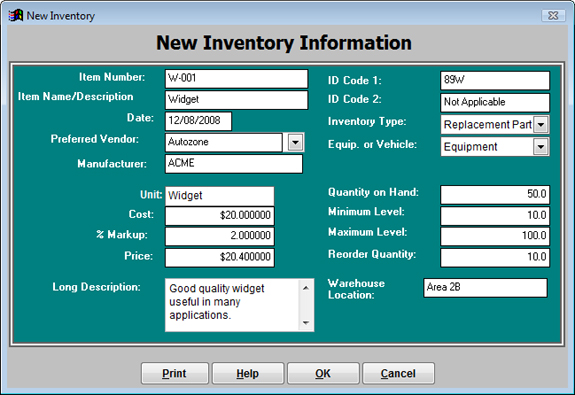Click the Reorder Quantity field
Image resolution: width=575 pixels, height=395 pixels.
coord(495,257)
